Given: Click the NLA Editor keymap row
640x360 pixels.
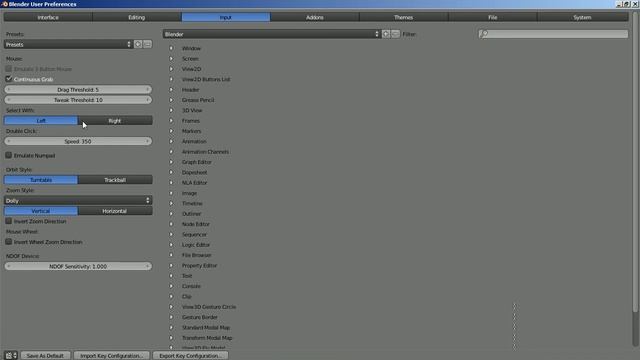Looking at the screenshot, I should pos(194,183).
